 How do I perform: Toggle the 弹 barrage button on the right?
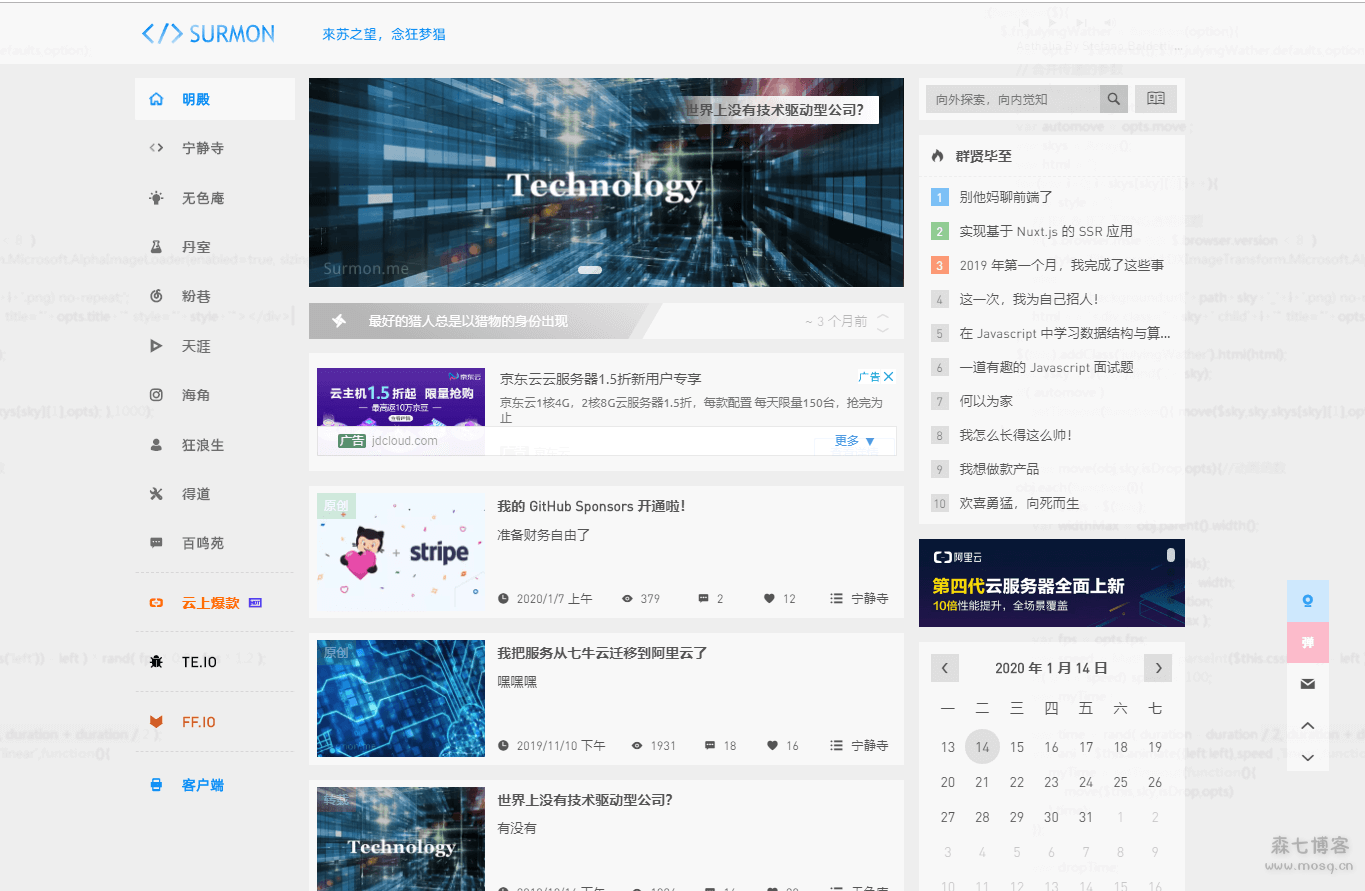point(1307,642)
